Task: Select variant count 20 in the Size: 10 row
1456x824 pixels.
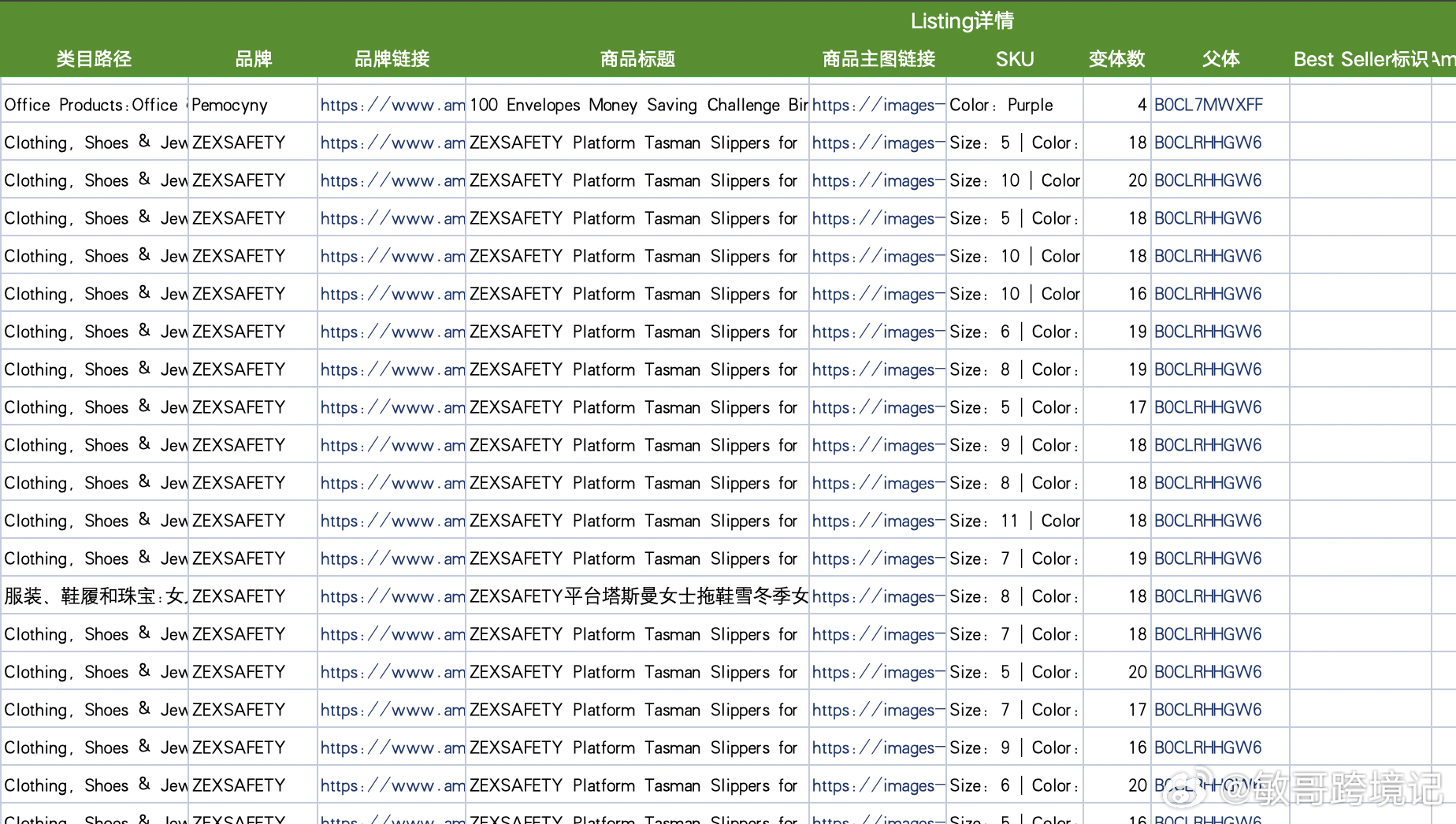Action: point(1116,180)
